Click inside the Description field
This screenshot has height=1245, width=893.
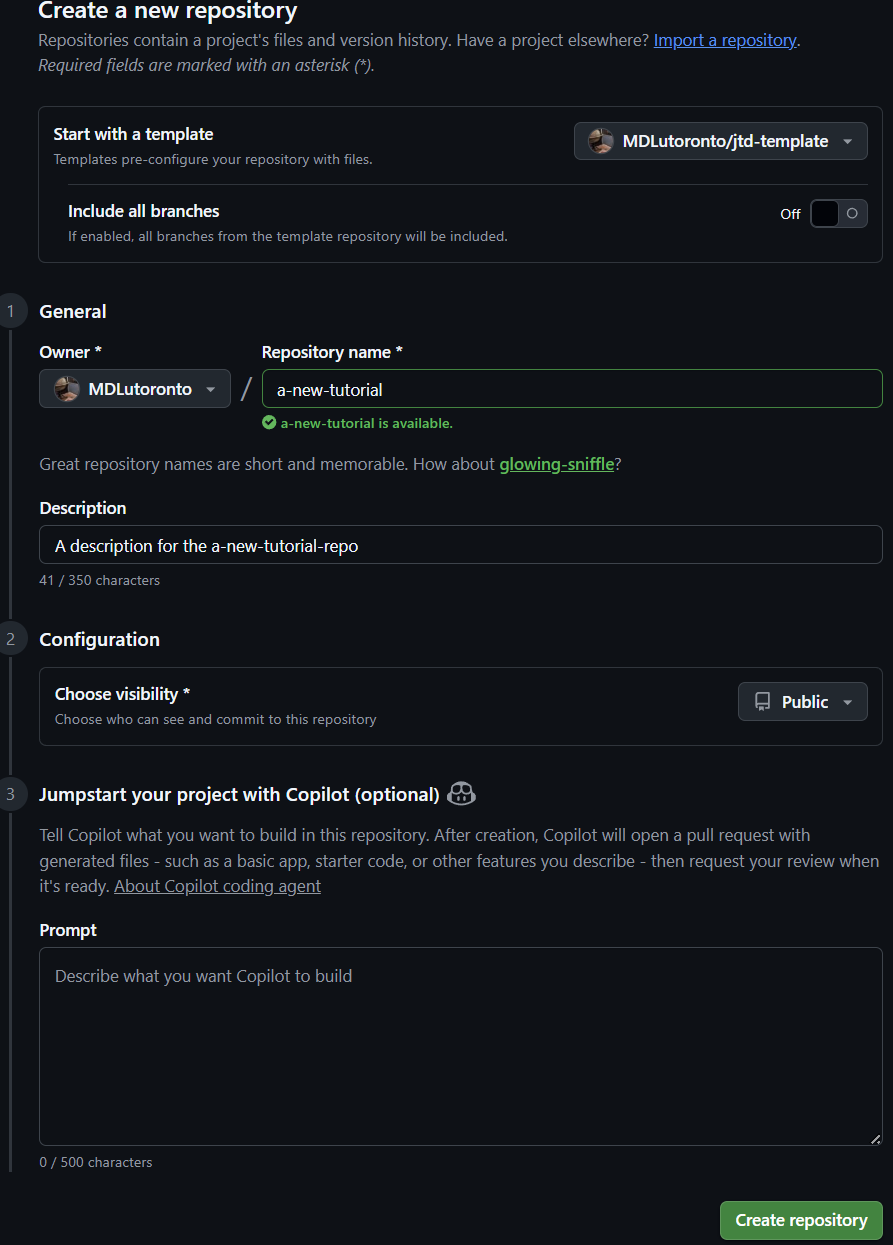pyautogui.click(x=460, y=544)
